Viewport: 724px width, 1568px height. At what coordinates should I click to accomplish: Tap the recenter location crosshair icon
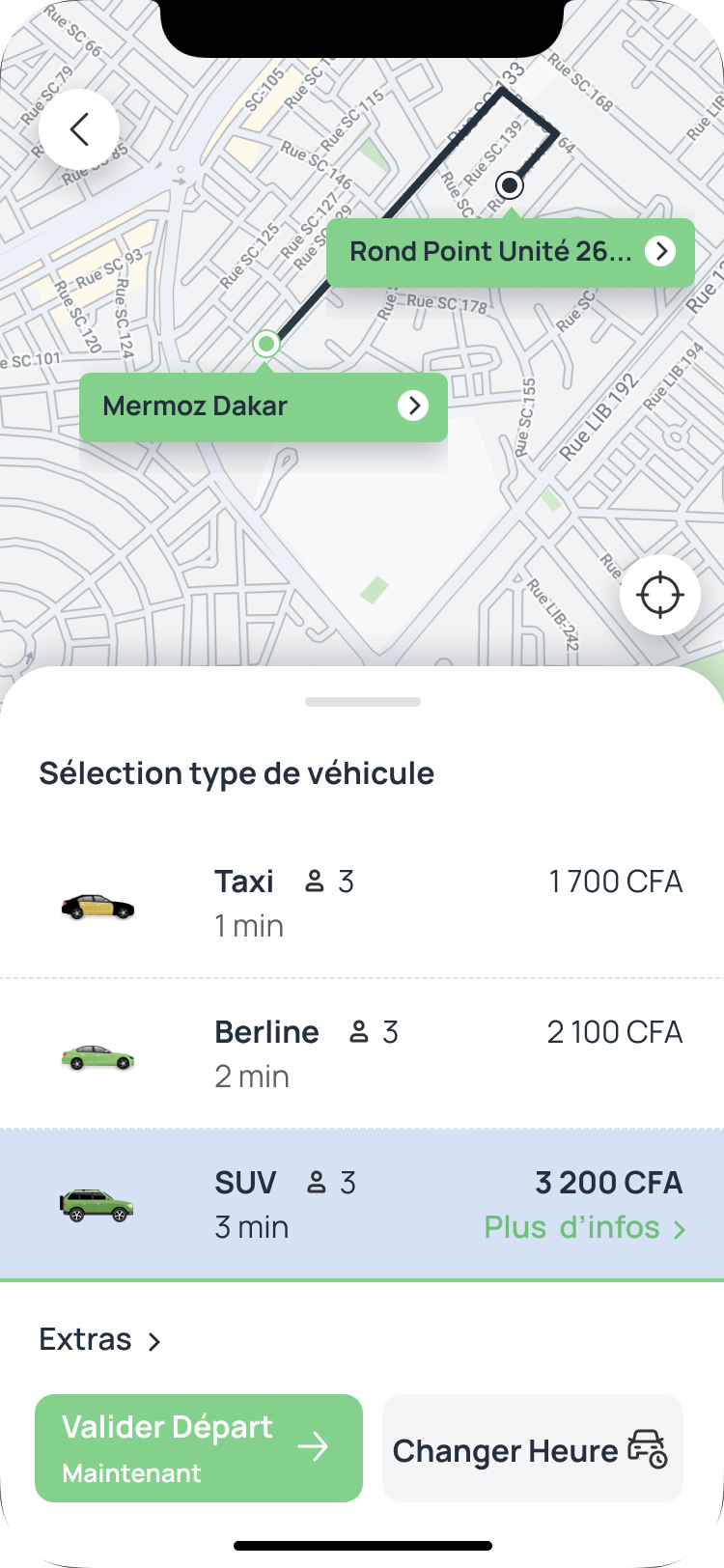[660, 595]
